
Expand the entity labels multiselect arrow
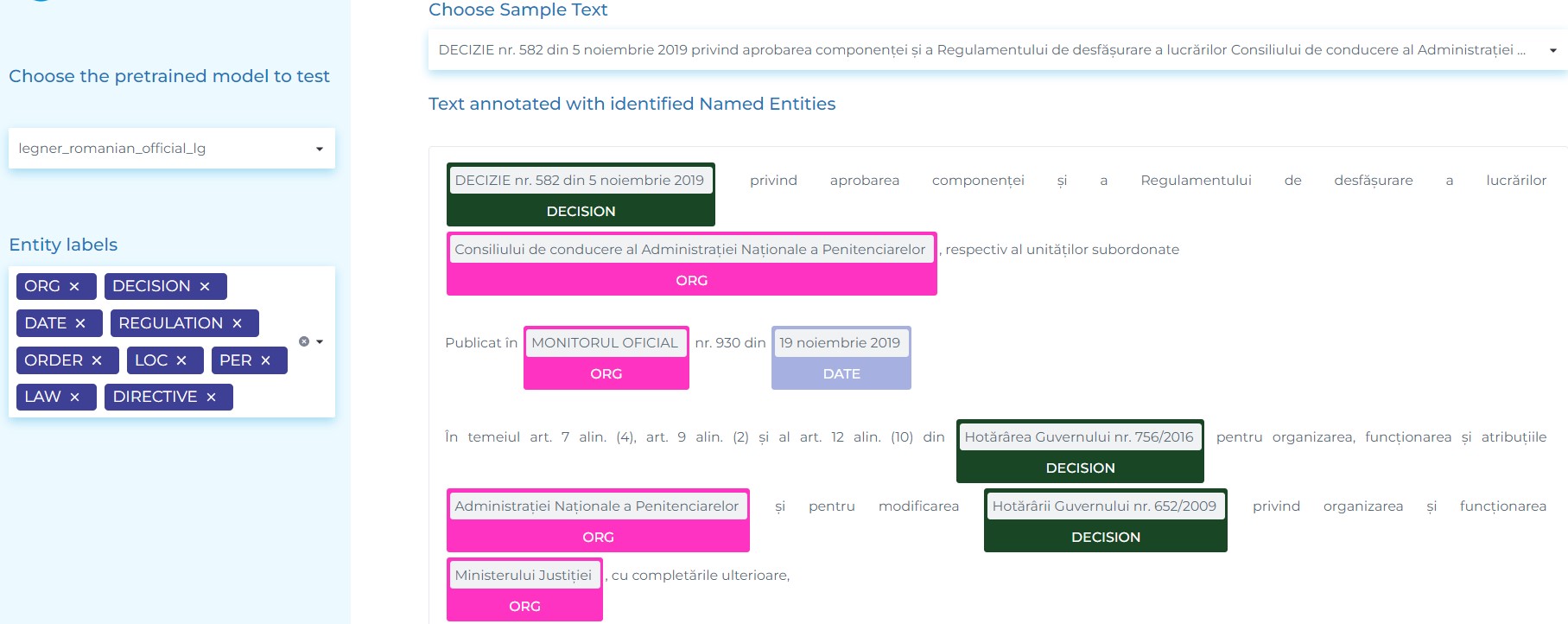pyautogui.click(x=320, y=341)
